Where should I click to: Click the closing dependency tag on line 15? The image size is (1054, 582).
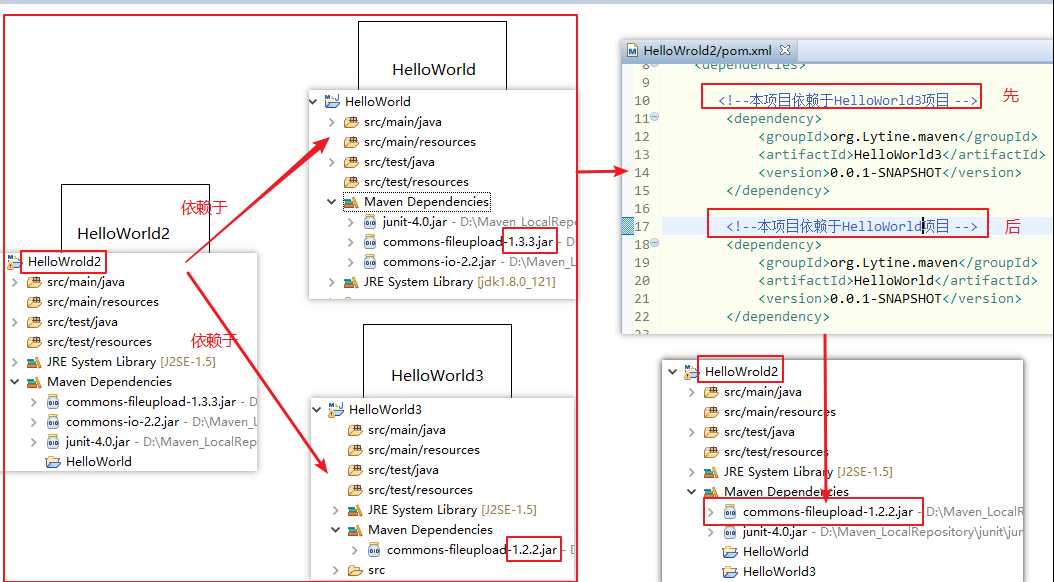click(778, 191)
